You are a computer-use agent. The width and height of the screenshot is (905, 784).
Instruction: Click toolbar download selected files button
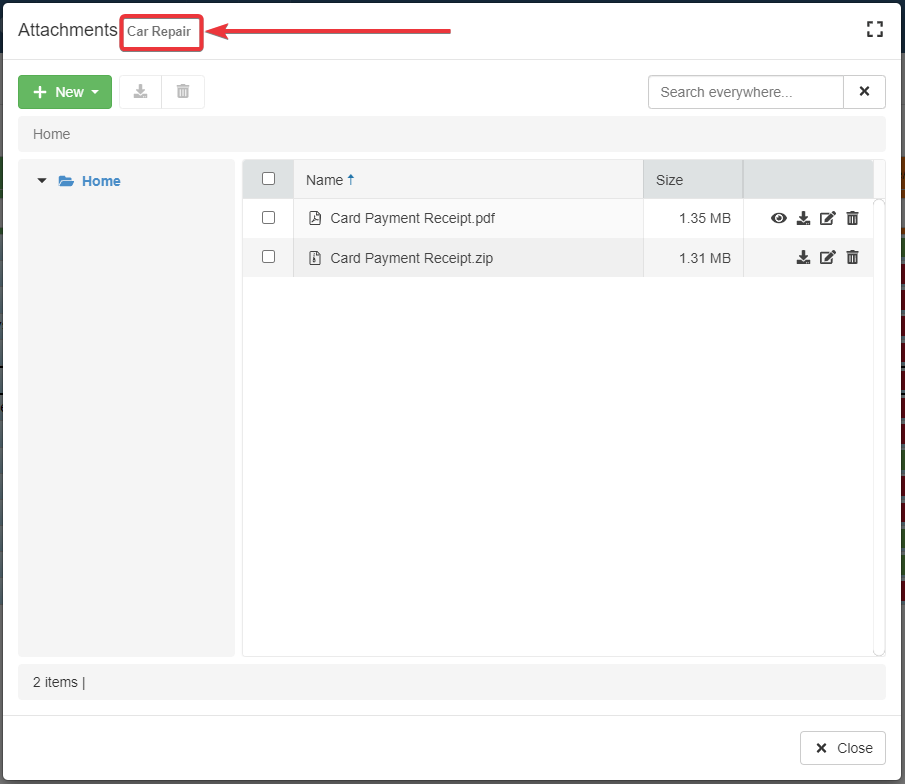pyautogui.click(x=140, y=92)
